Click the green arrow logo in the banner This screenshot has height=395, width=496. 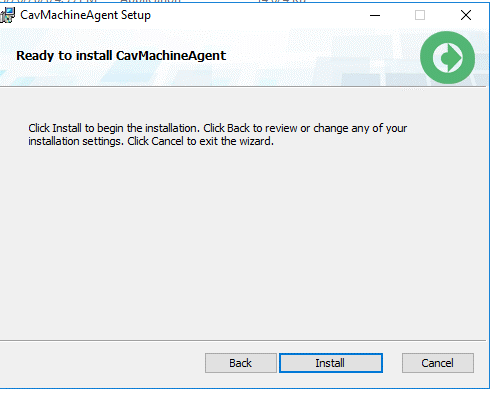(x=447, y=57)
